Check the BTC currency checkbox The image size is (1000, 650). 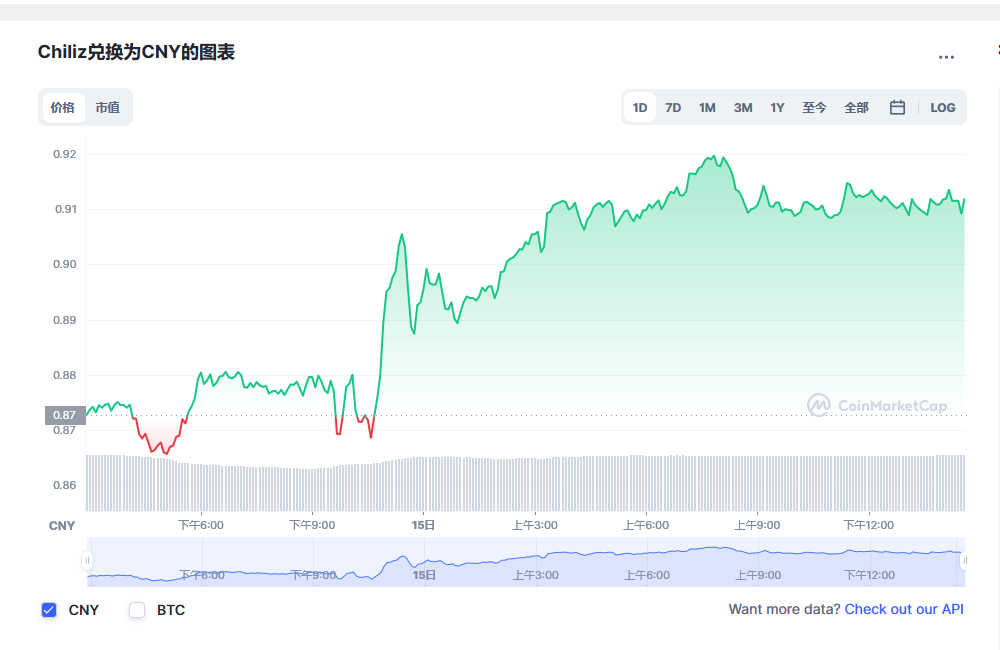point(137,610)
